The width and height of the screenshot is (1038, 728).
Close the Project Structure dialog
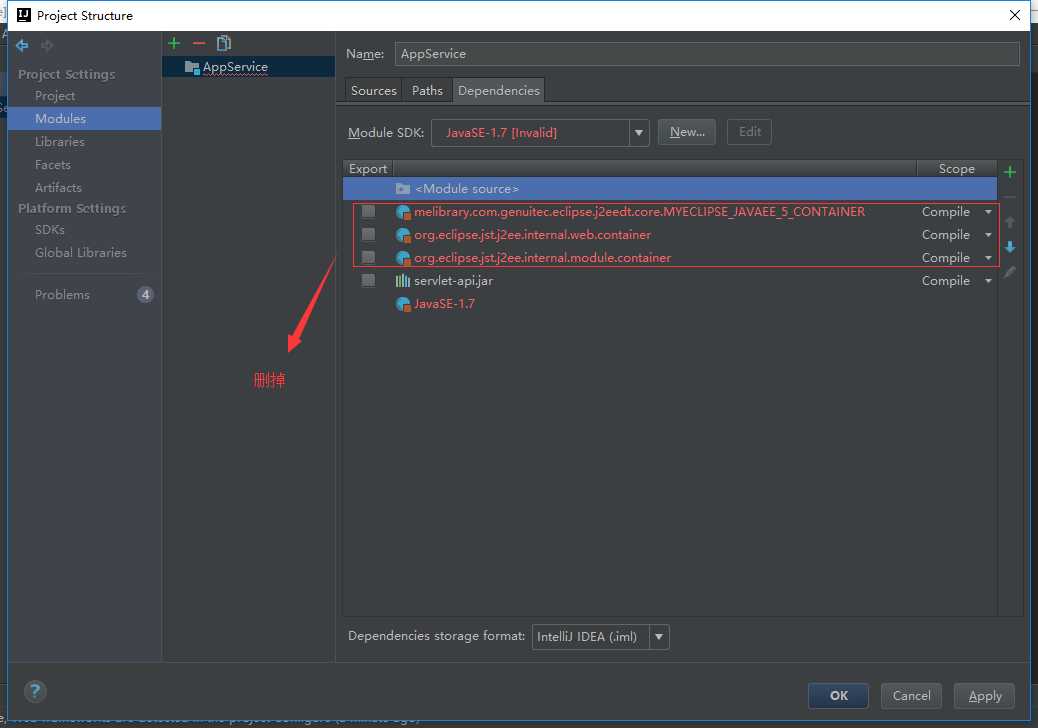1014,15
